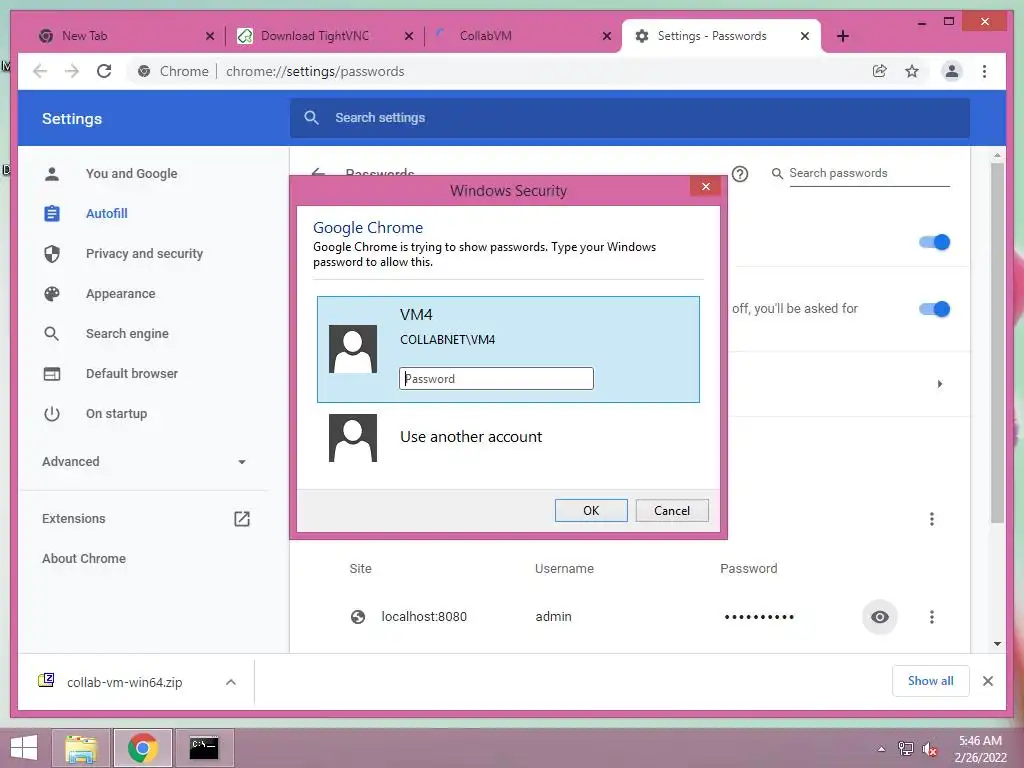Viewport: 1024px width, 768px height.
Task: Close the Download TightVNC tab
Action: (409, 36)
